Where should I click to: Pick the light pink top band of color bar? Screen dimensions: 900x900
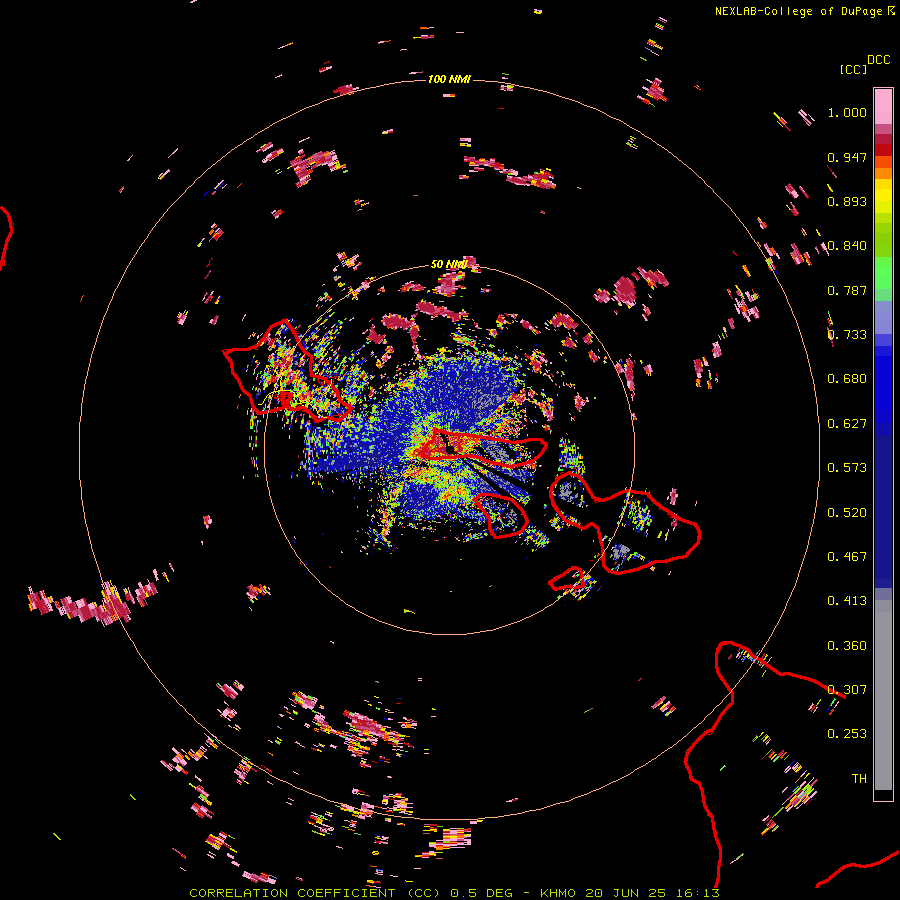click(883, 106)
